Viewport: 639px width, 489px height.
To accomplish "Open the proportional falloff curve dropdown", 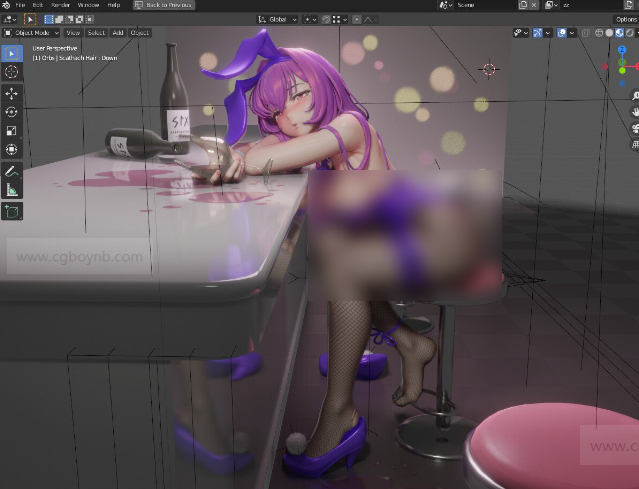I will [x=370, y=19].
